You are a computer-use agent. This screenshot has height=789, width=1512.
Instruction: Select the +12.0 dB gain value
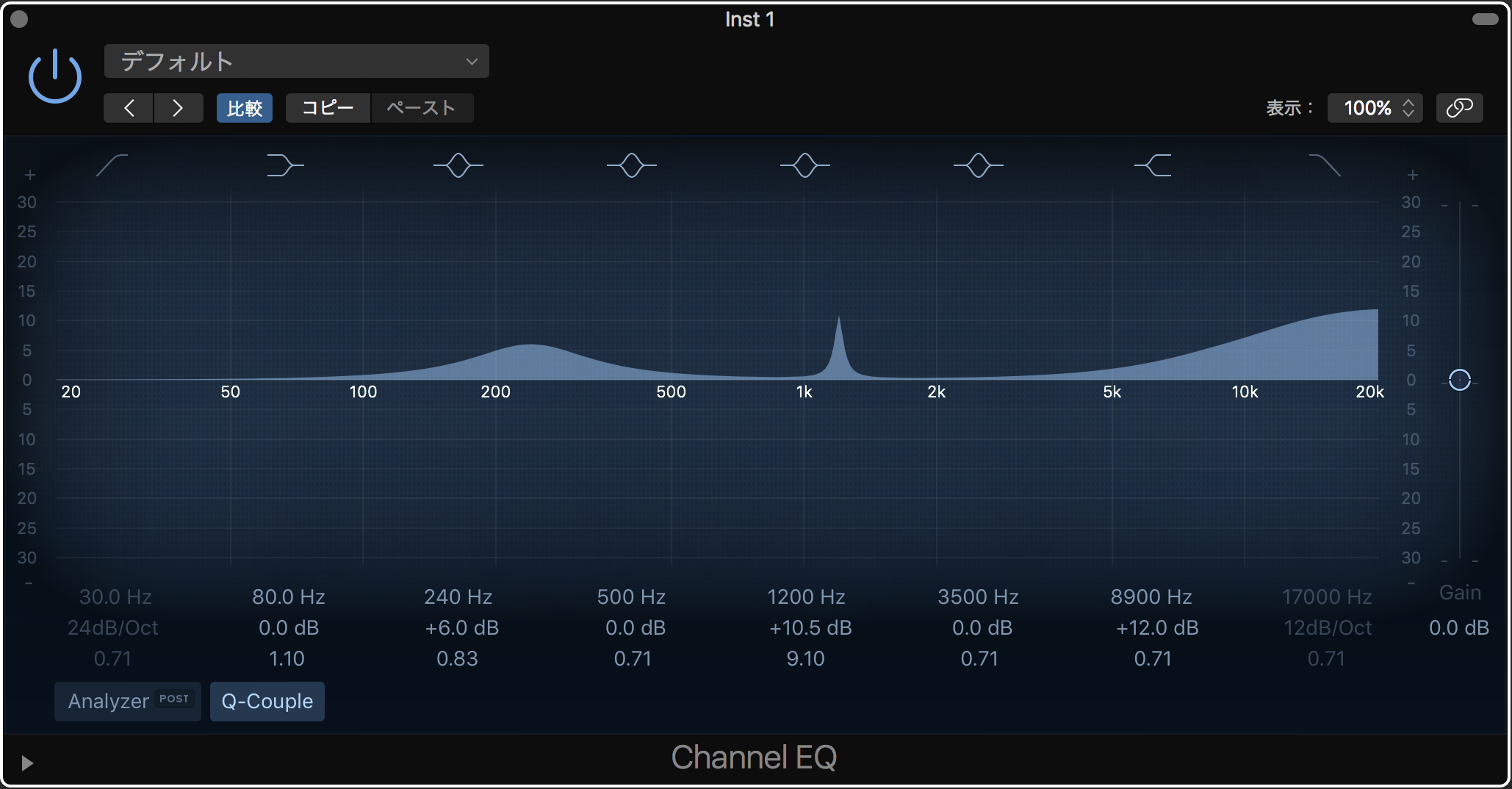click(1157, 627)
